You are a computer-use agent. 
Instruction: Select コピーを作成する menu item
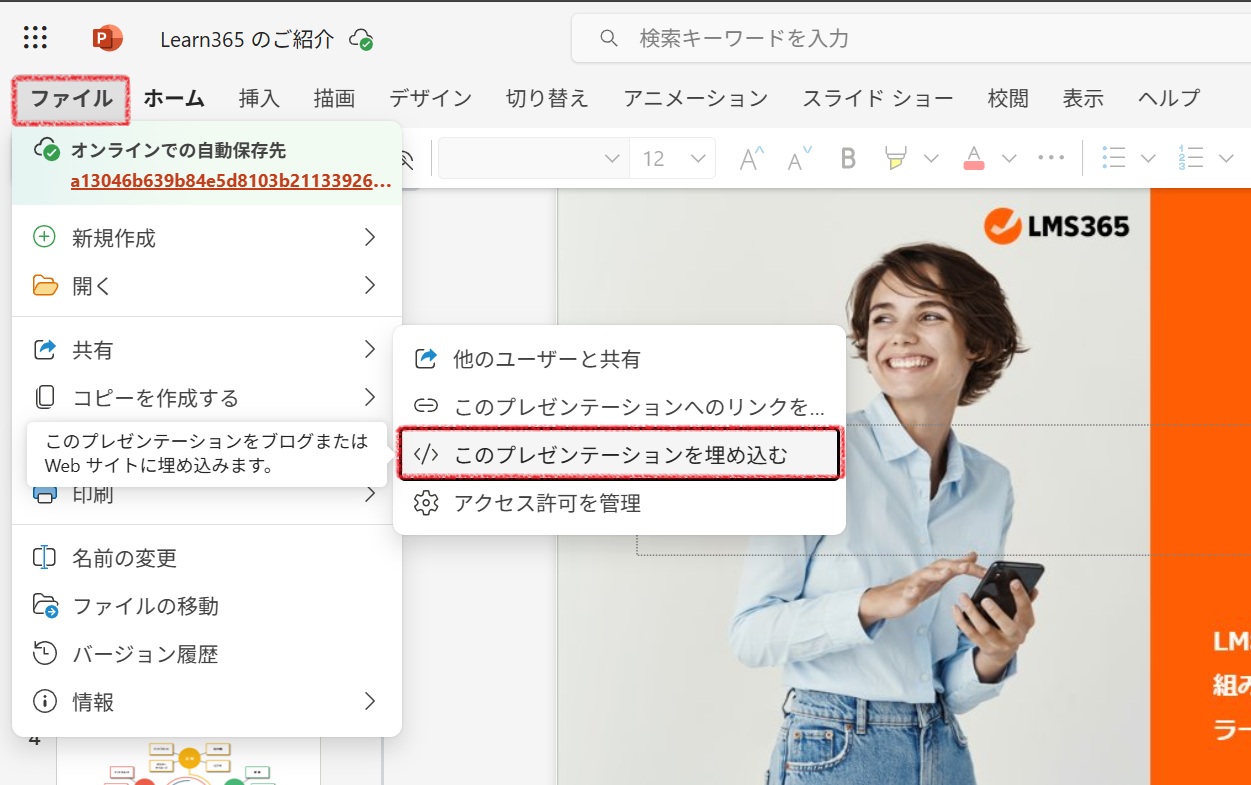207,398
